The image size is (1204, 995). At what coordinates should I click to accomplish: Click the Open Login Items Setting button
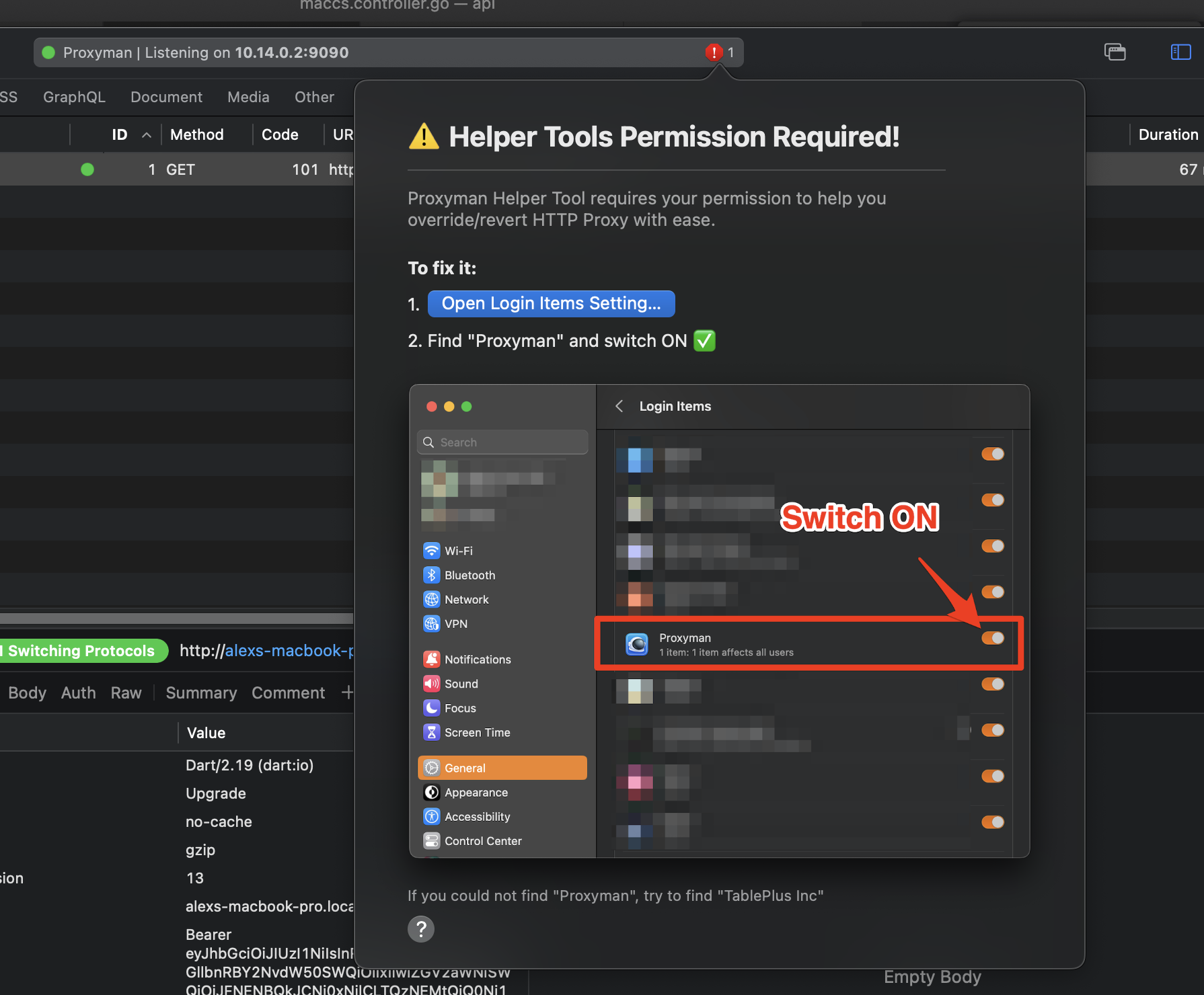551,303
